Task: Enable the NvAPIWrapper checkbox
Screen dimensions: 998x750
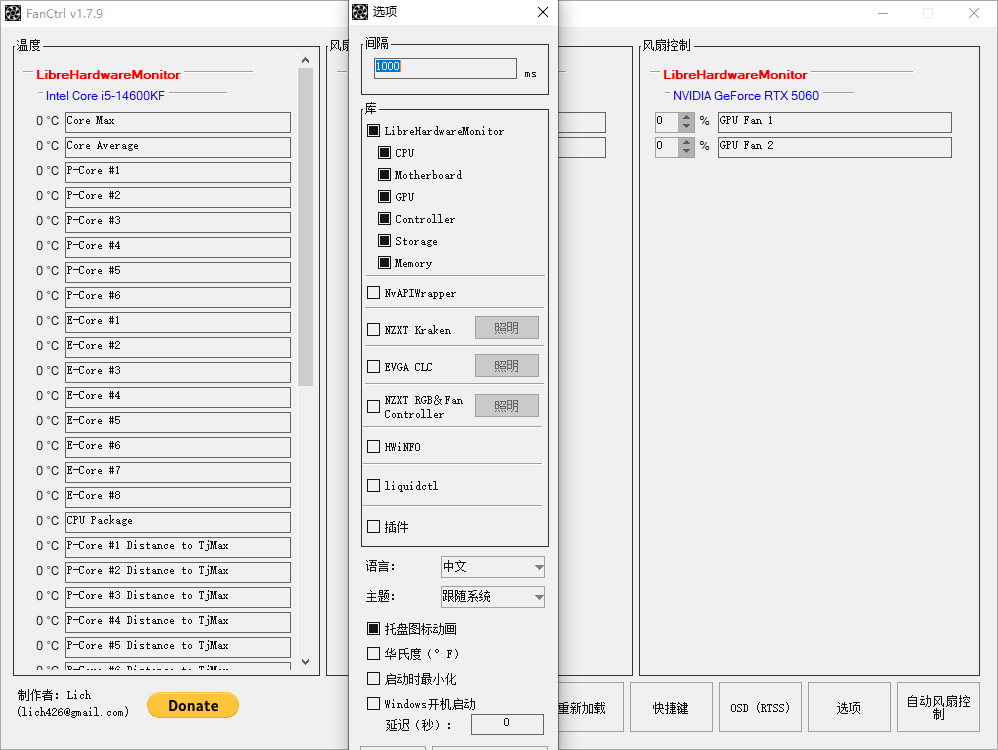Action: pos(374,293)
